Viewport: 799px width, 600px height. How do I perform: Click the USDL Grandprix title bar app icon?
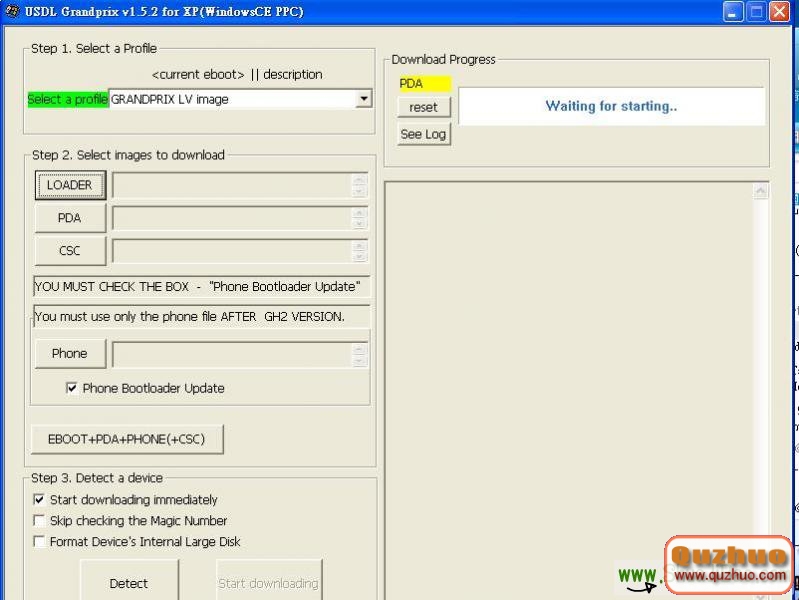(12, 11)
